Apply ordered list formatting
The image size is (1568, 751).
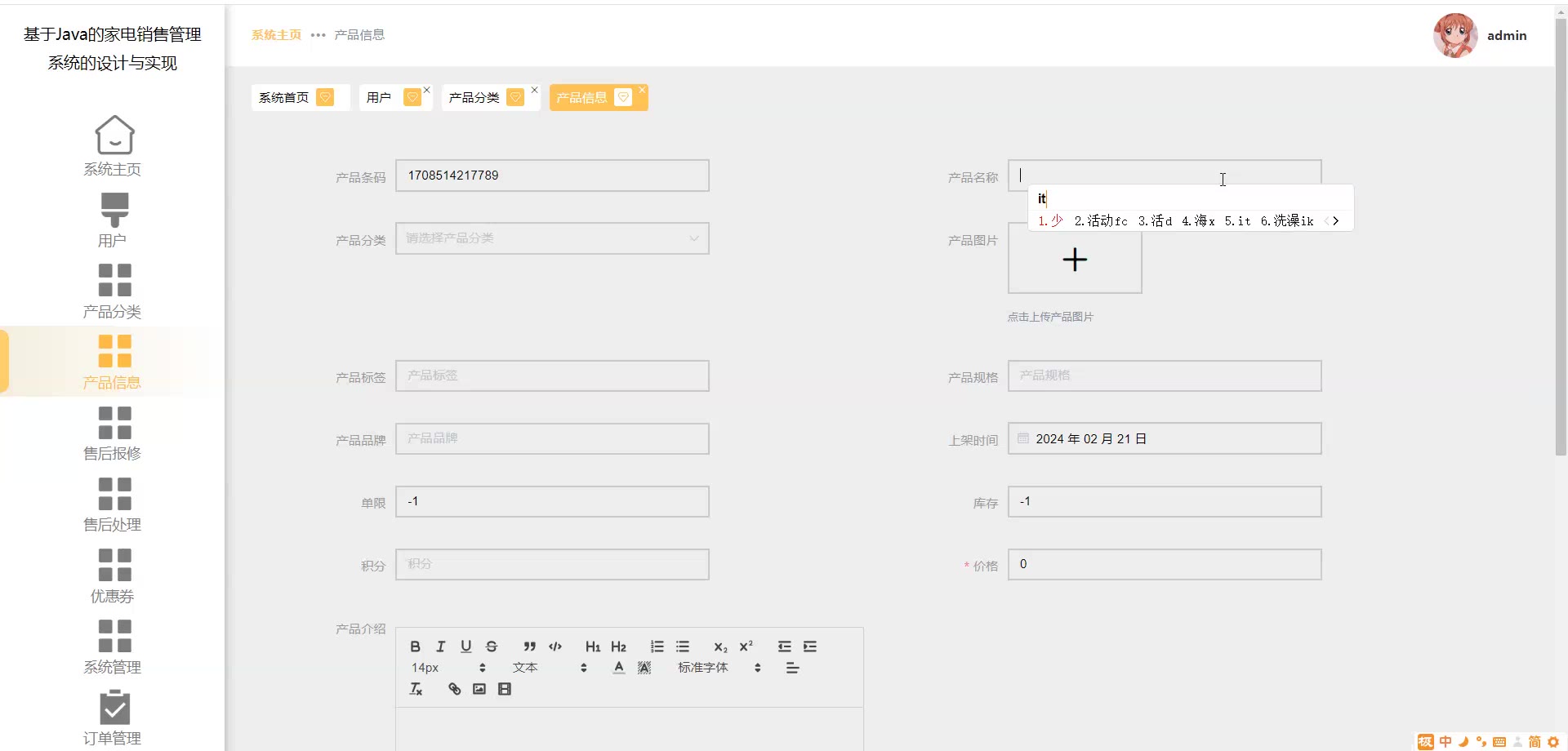click(657, 647)
